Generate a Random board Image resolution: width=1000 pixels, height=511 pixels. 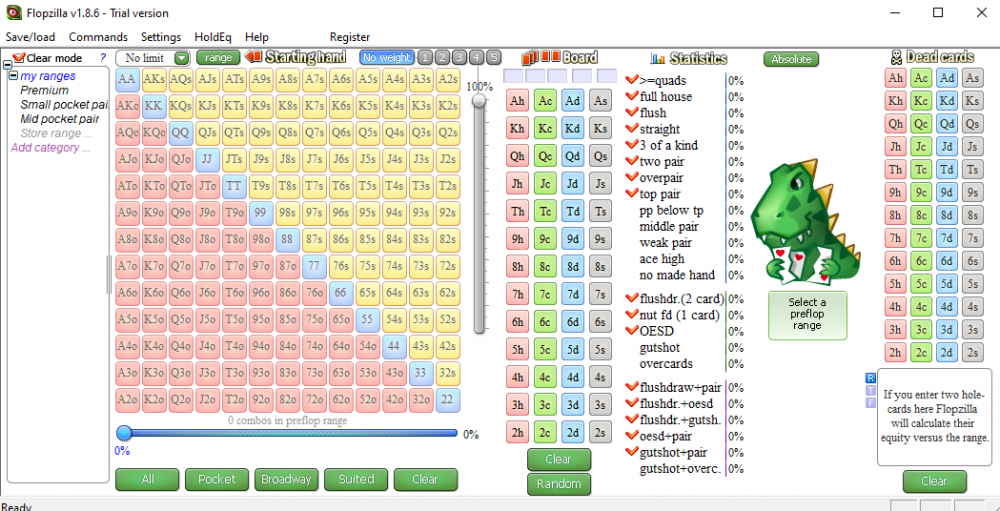pyautogui.click(x=559, y=484)
